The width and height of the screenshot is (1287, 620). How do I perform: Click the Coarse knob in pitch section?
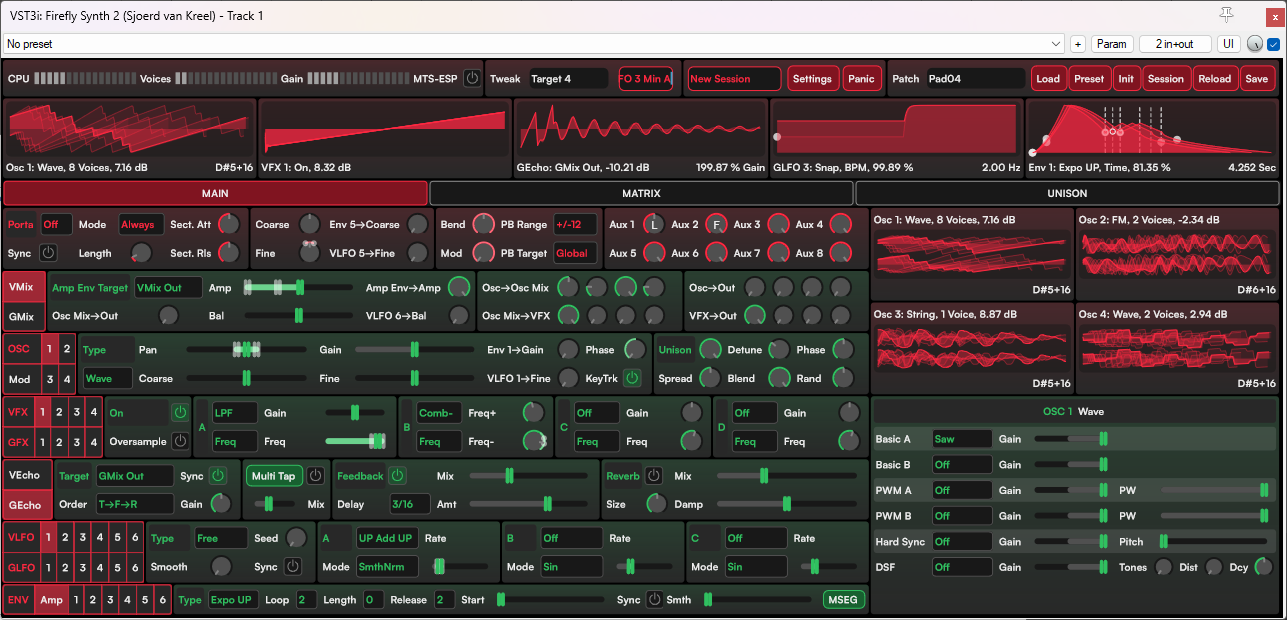[x=310, y=225]
